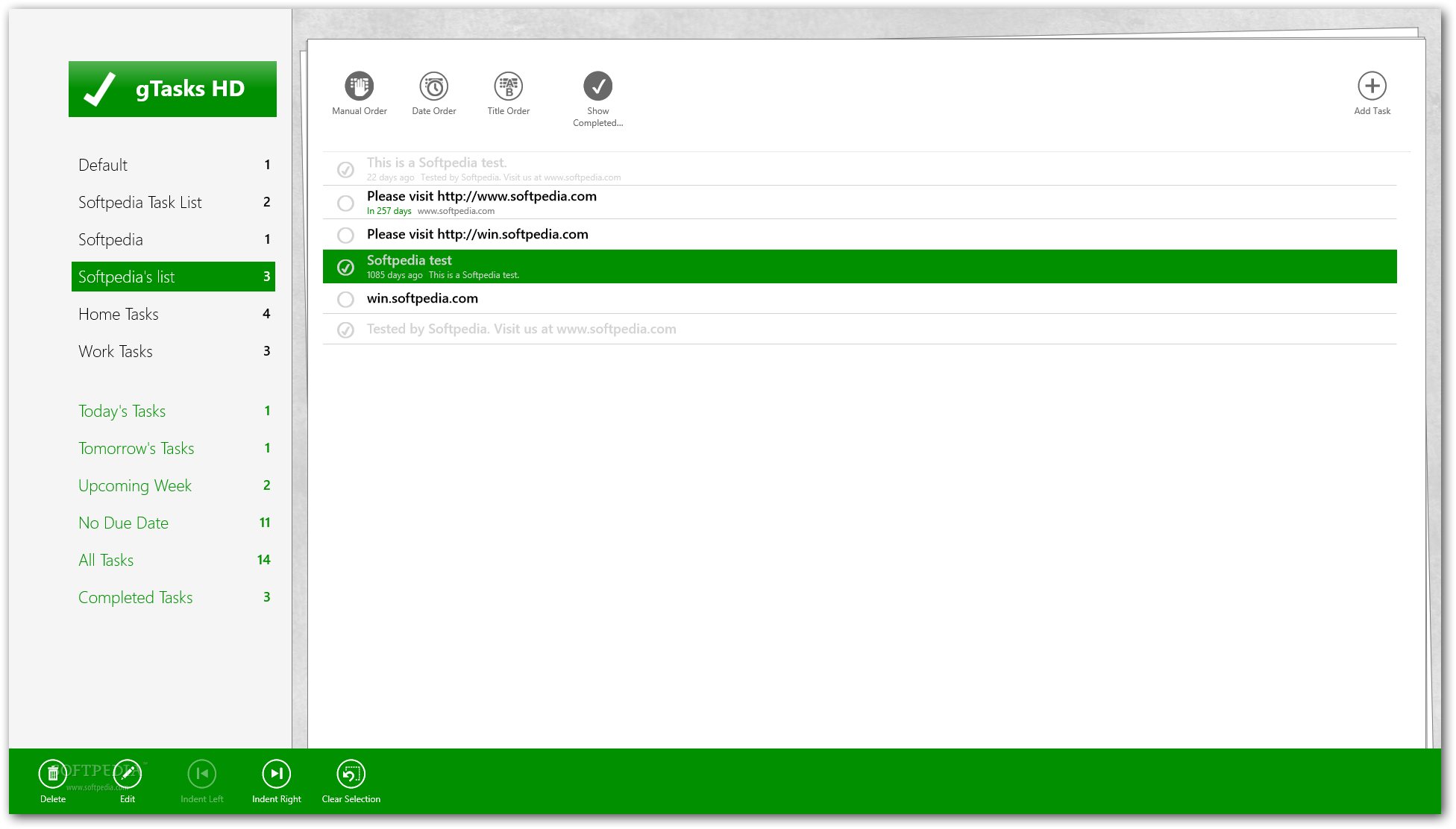This screenshot has width=1456, height=829.
Task: Open the Softpedia list in sidebar
Action: coord(173,239)
